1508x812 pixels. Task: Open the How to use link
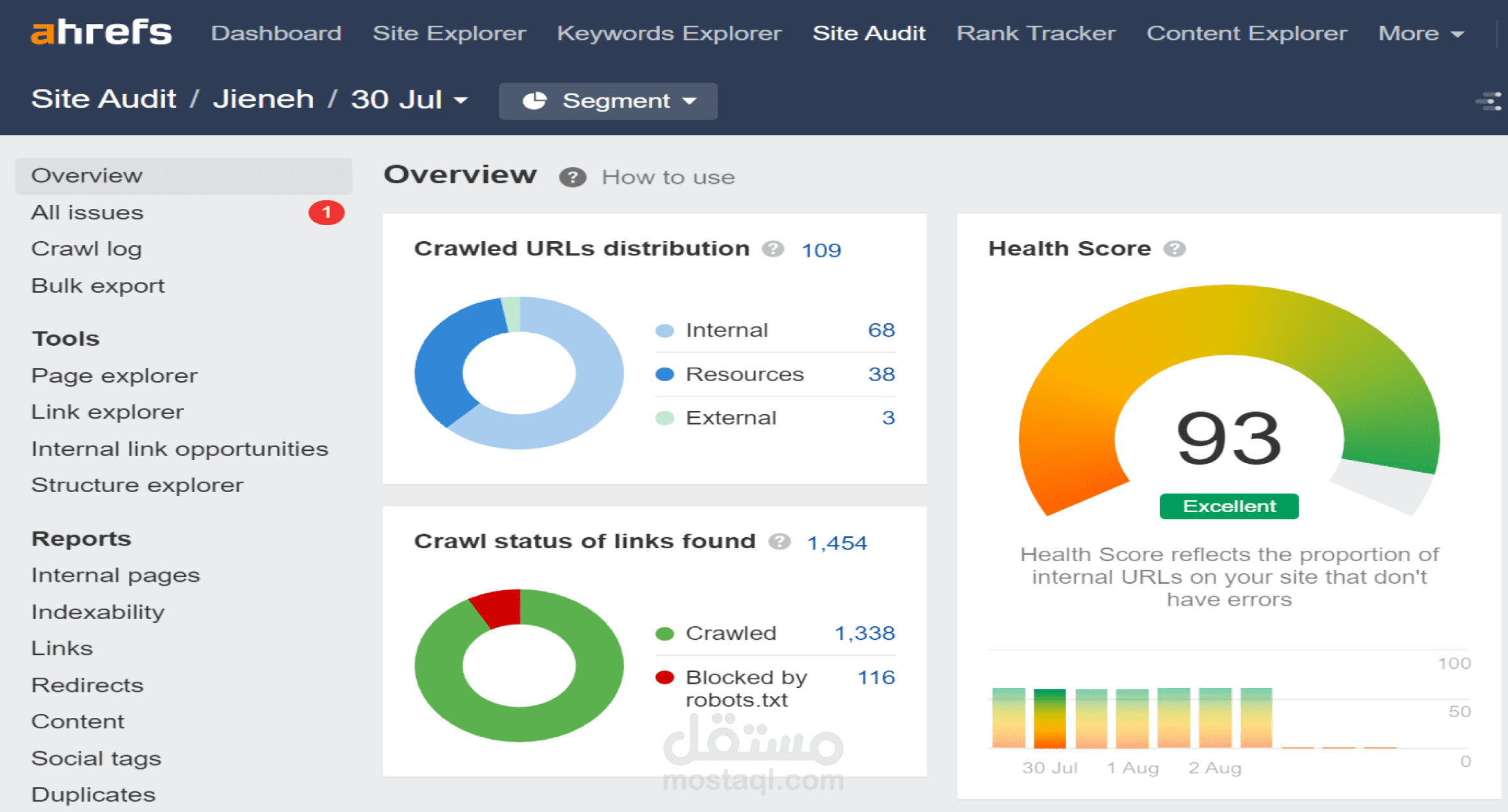pyautogui.click(x=668, y=177)
